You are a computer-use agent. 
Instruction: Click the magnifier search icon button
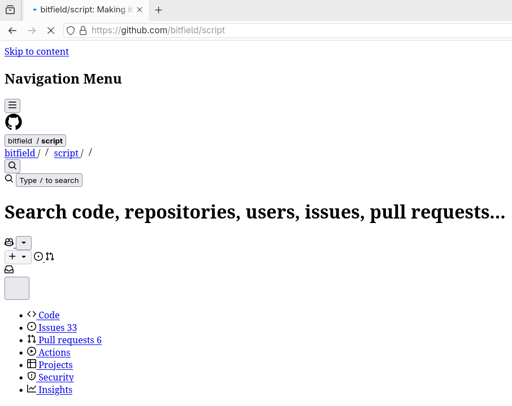(12, 166)
